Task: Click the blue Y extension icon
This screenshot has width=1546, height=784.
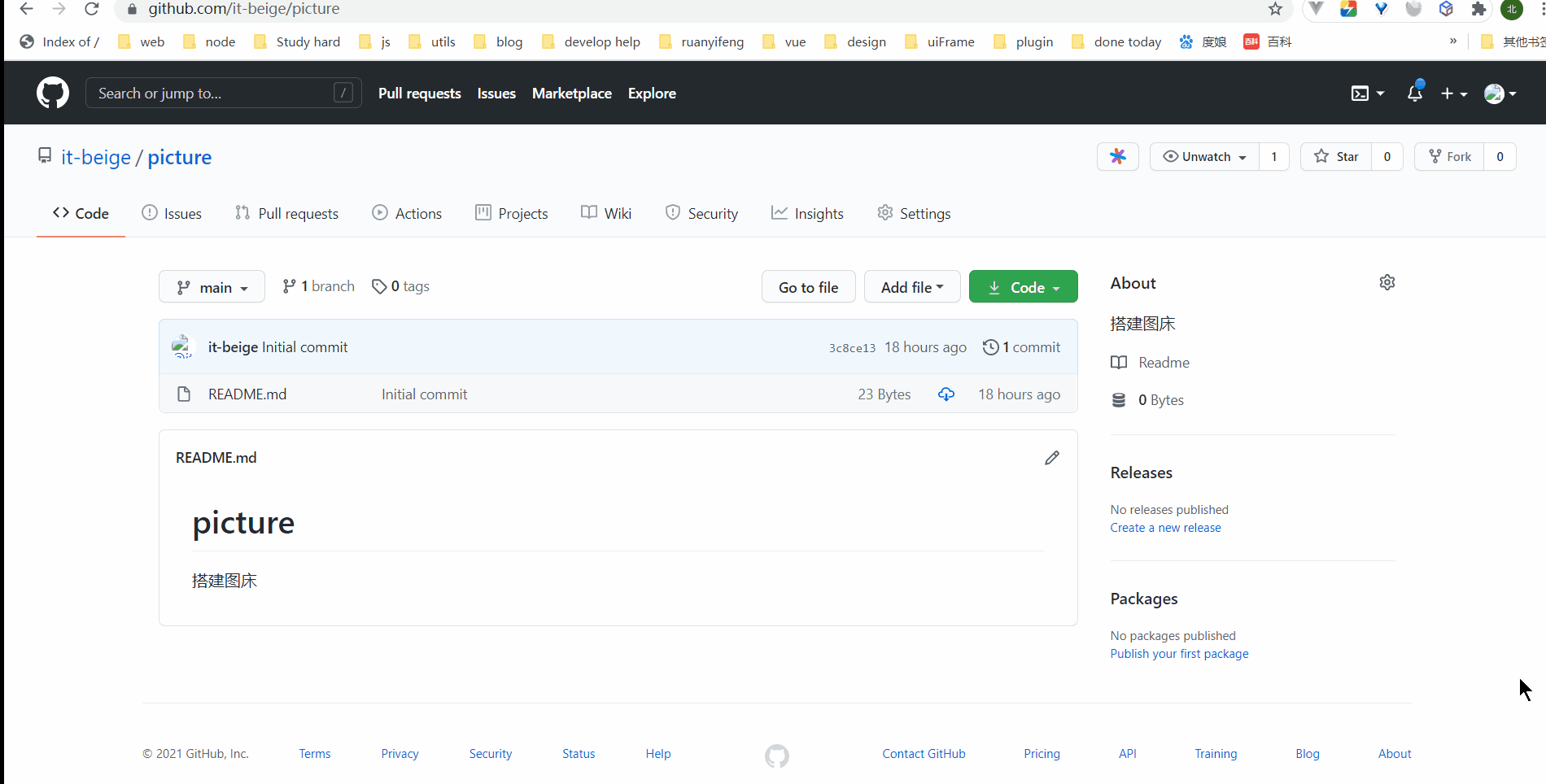Action: (x=1381, y=9)
